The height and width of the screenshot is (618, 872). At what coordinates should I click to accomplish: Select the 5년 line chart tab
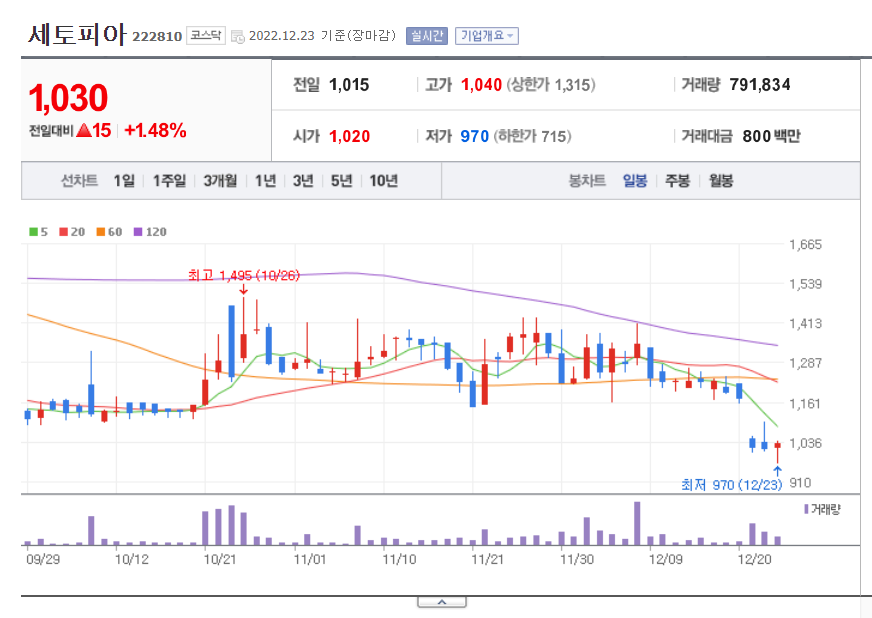341,181
